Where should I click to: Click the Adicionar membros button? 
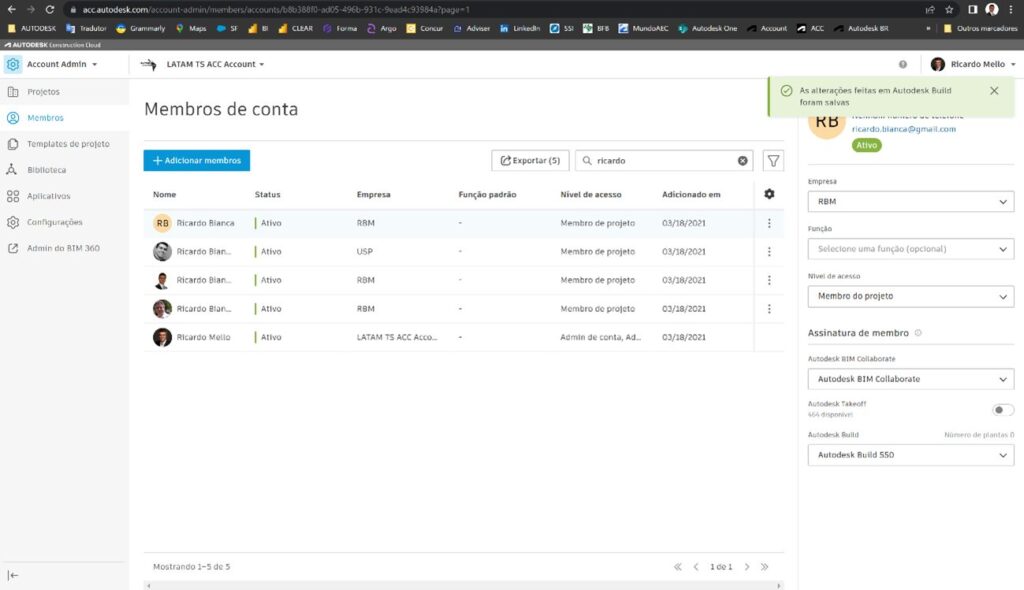click(197, 160)
